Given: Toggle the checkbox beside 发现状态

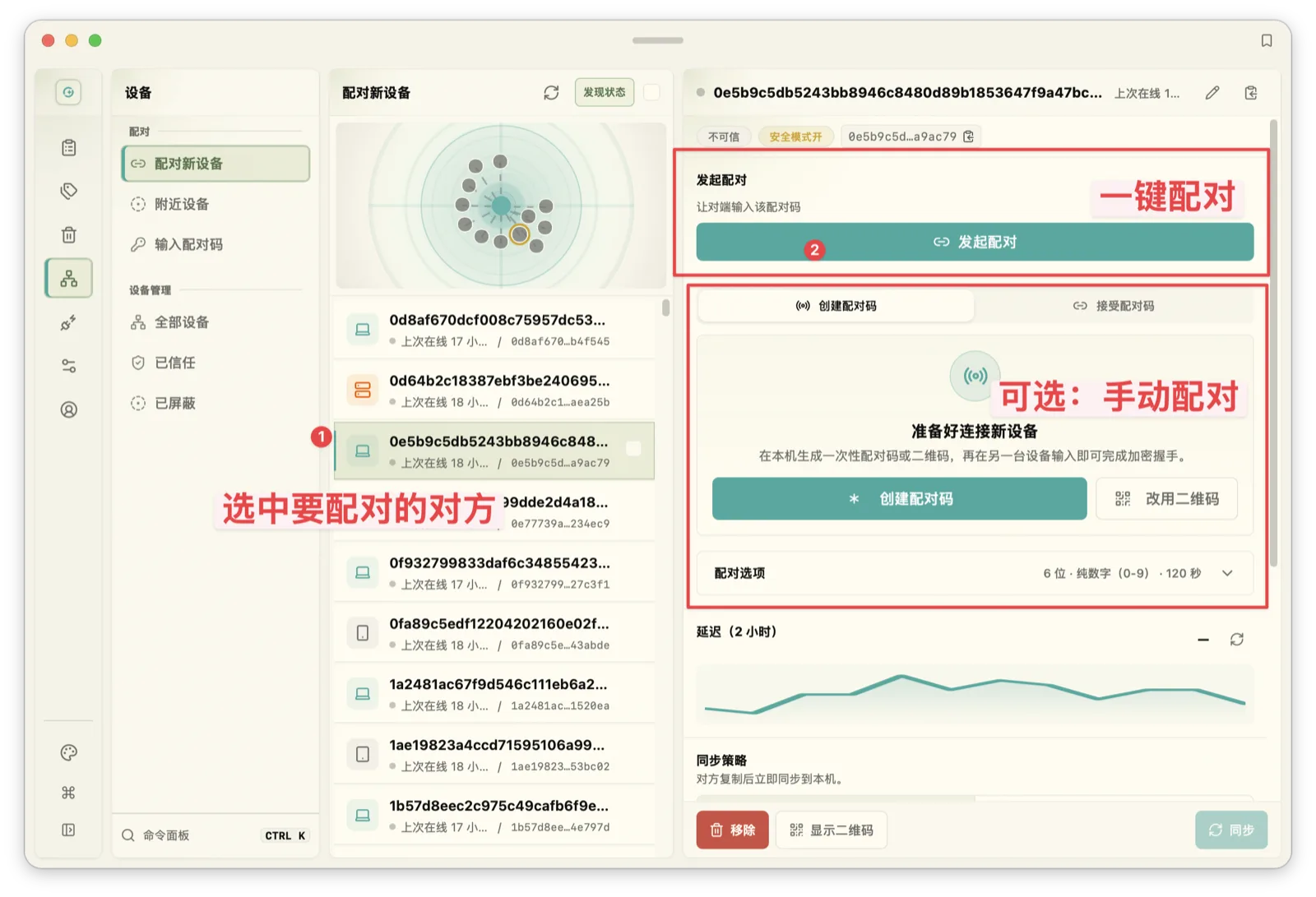Looking at the screenshot, I should click(x=651, y=93).
